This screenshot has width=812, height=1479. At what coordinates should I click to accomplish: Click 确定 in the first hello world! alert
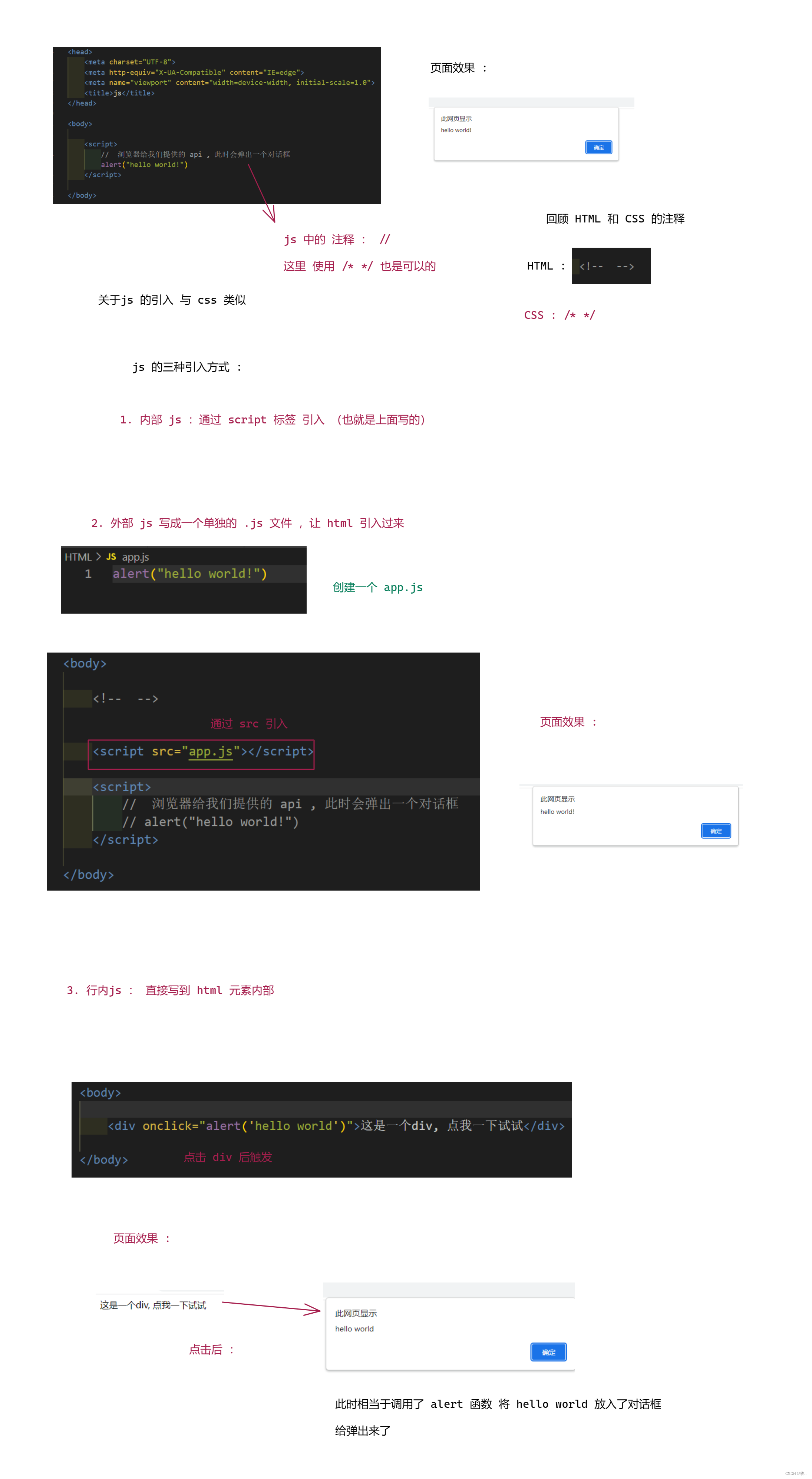598,148
